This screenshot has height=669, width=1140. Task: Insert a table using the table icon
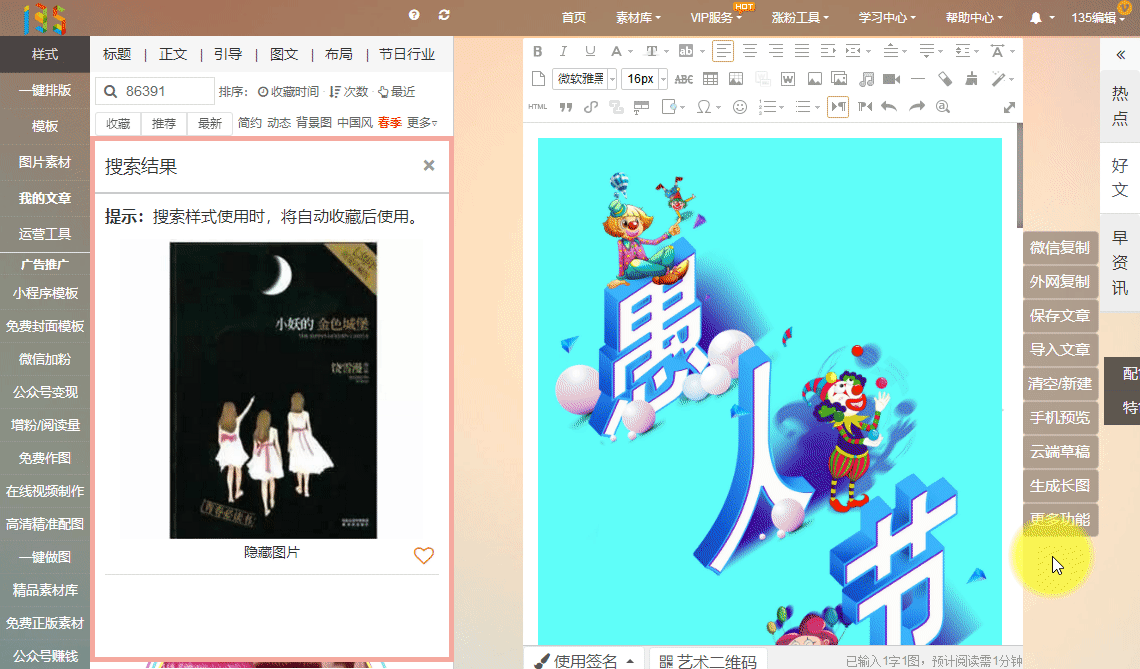pos(710,79)
